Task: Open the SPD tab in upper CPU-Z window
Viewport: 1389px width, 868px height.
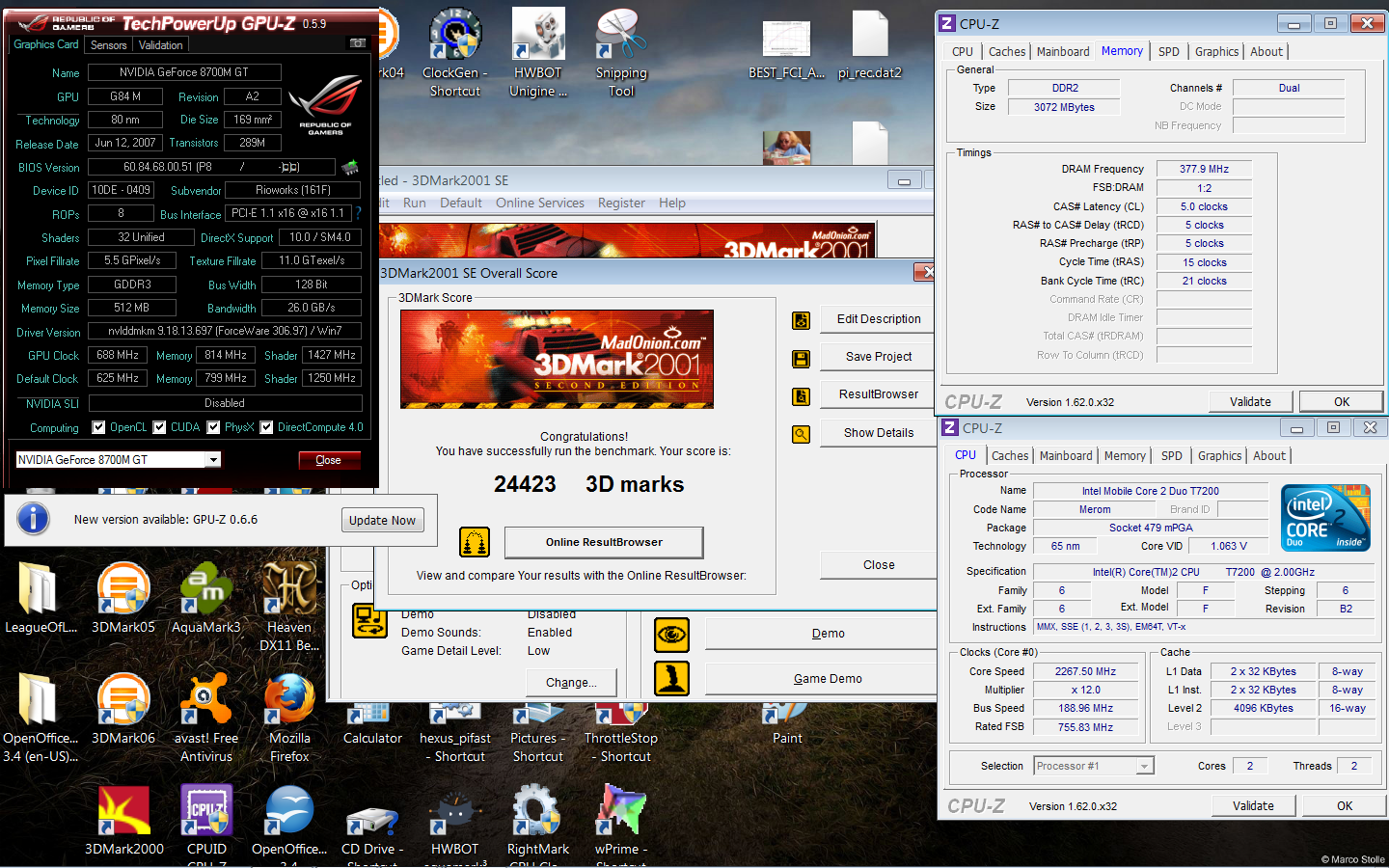Action: click(1168, 52)
